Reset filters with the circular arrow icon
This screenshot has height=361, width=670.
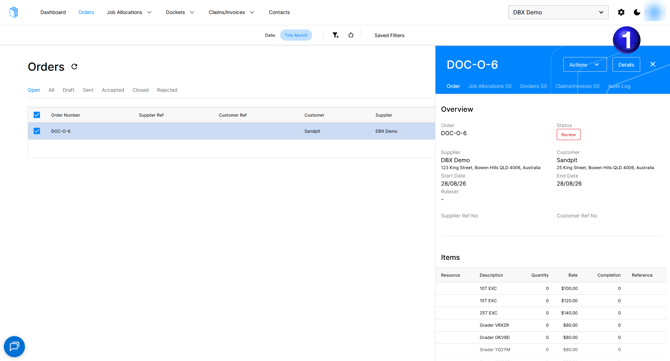point(351,35)
